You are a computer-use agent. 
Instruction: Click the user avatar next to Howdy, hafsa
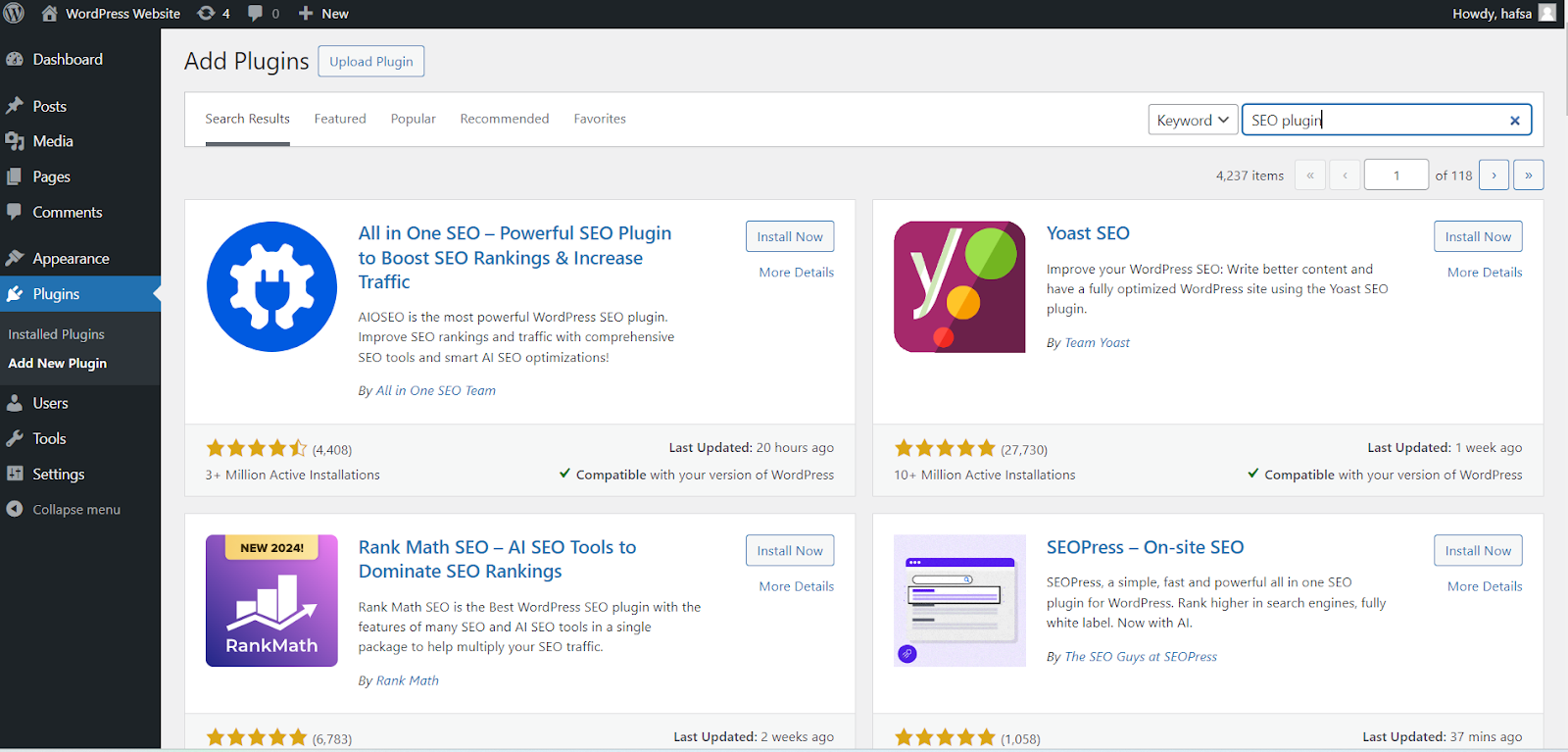click(x=1547, y=13)
